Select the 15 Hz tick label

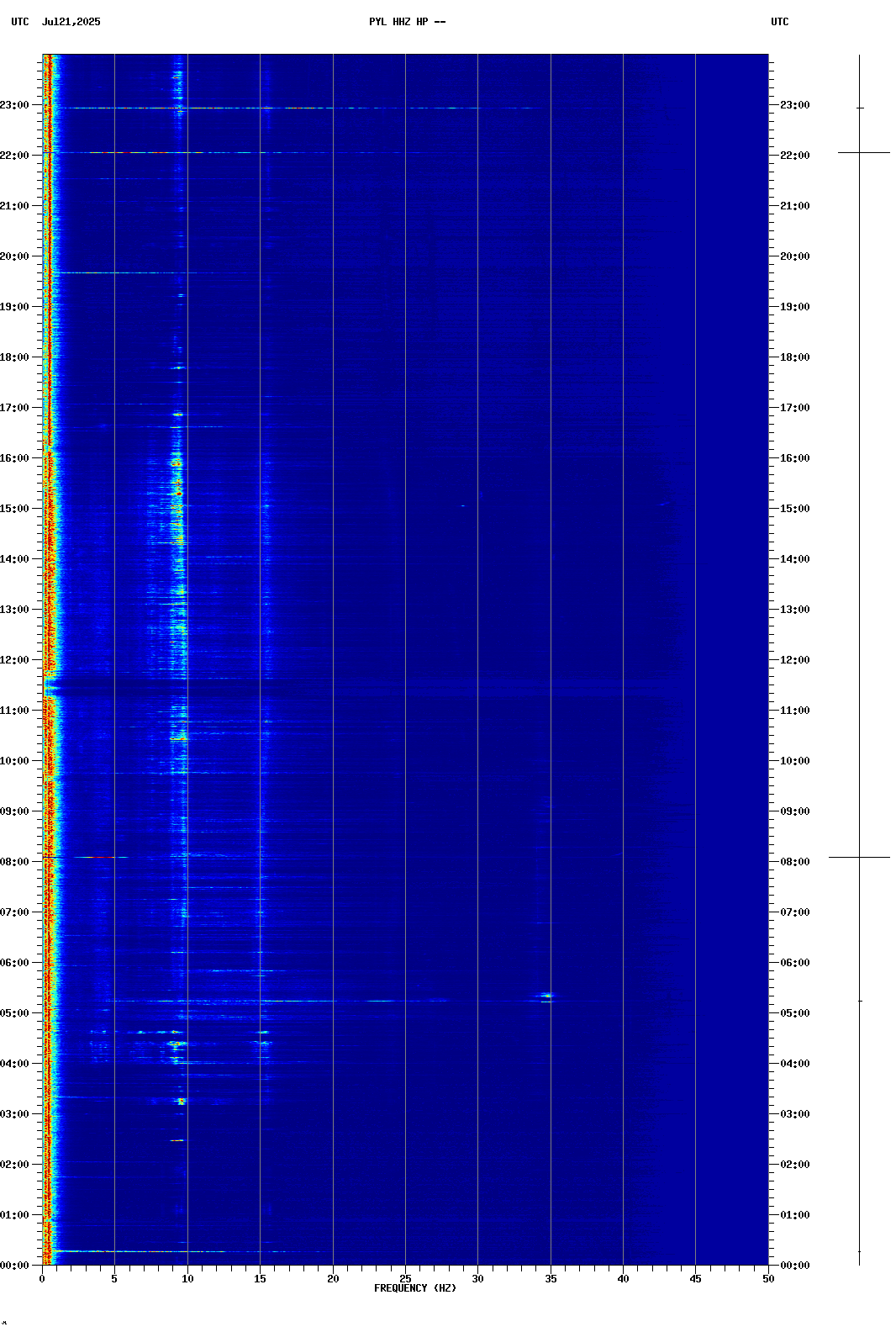(x=260, y=1279)
